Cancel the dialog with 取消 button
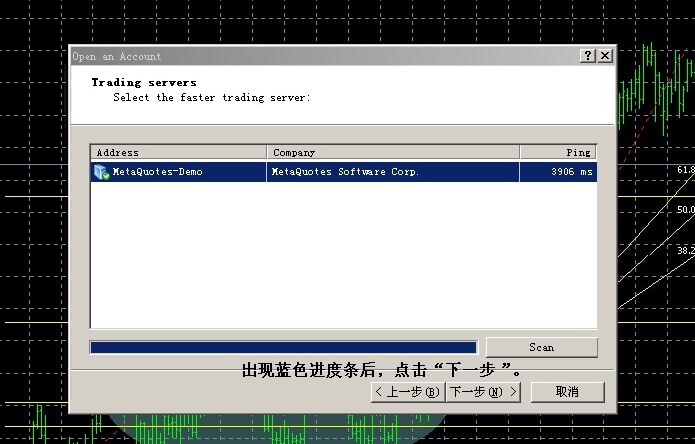 coord(567,392)
